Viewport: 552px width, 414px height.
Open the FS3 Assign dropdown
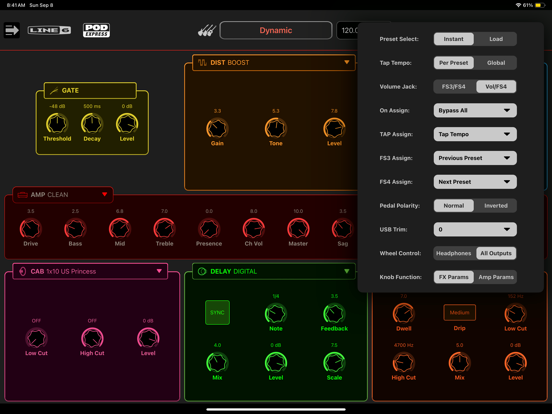coord(475,158)
